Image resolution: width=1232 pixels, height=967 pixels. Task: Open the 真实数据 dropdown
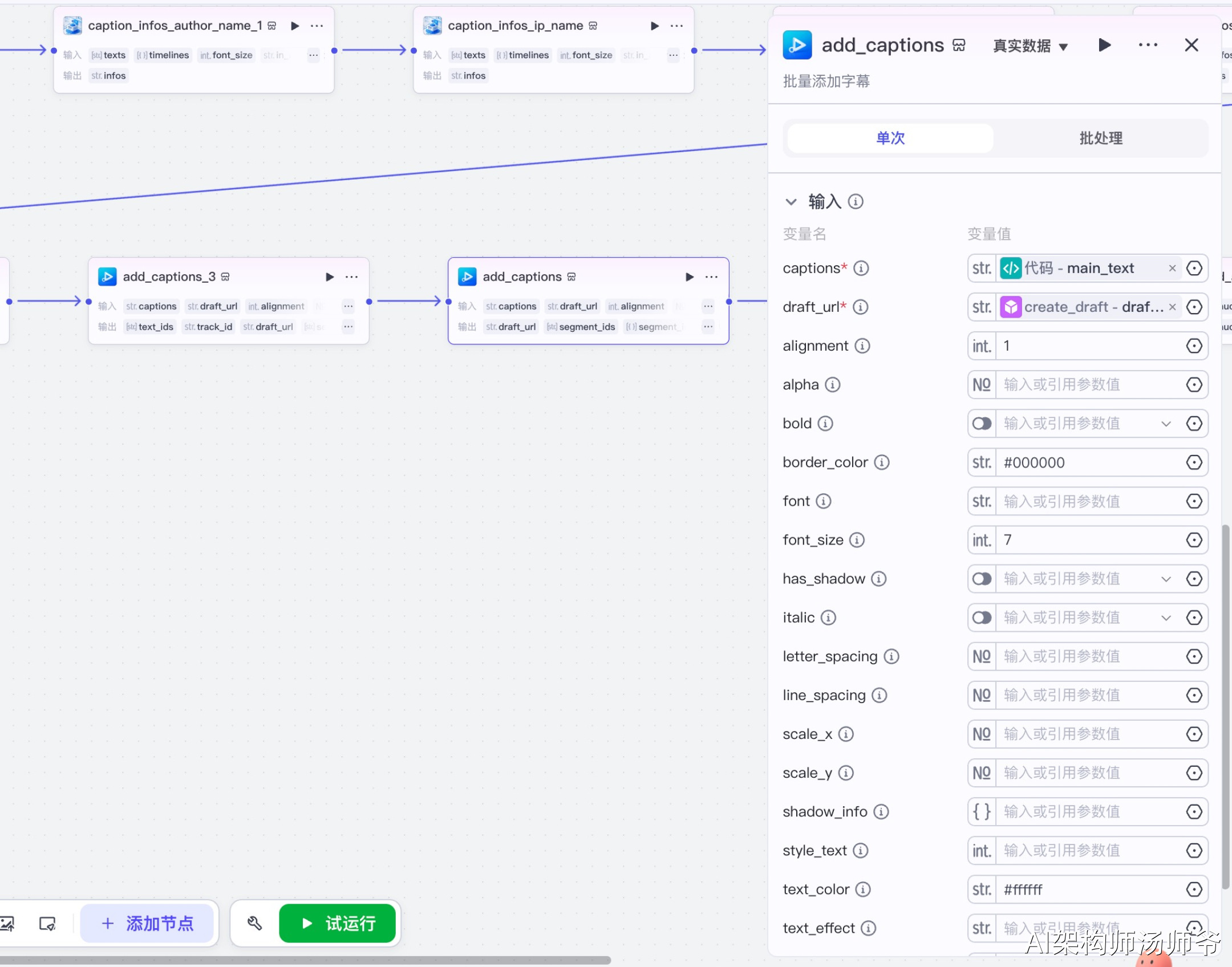1030,46
